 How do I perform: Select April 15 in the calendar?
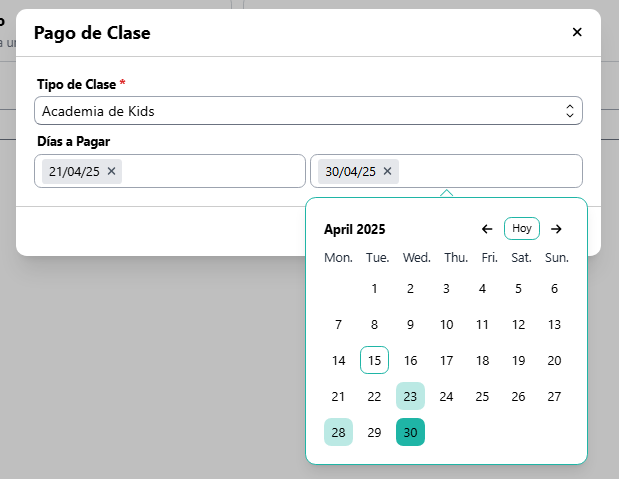tap(374, 361)
